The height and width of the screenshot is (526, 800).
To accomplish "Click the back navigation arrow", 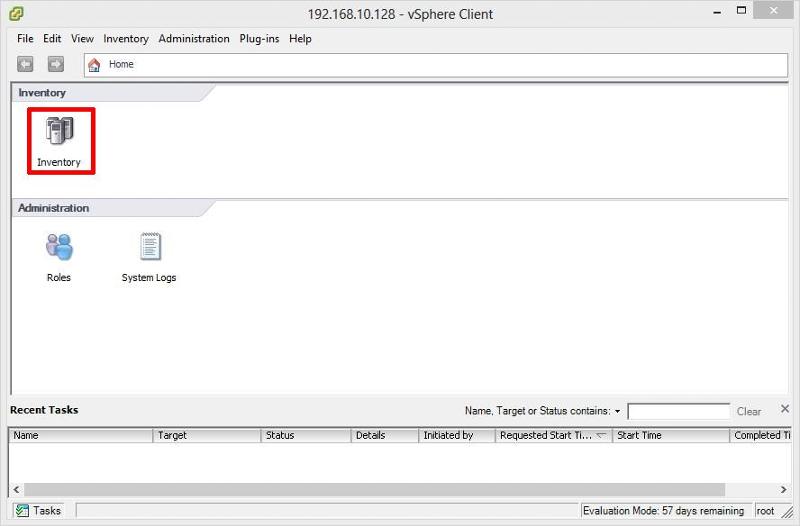I will pos(25,64).
